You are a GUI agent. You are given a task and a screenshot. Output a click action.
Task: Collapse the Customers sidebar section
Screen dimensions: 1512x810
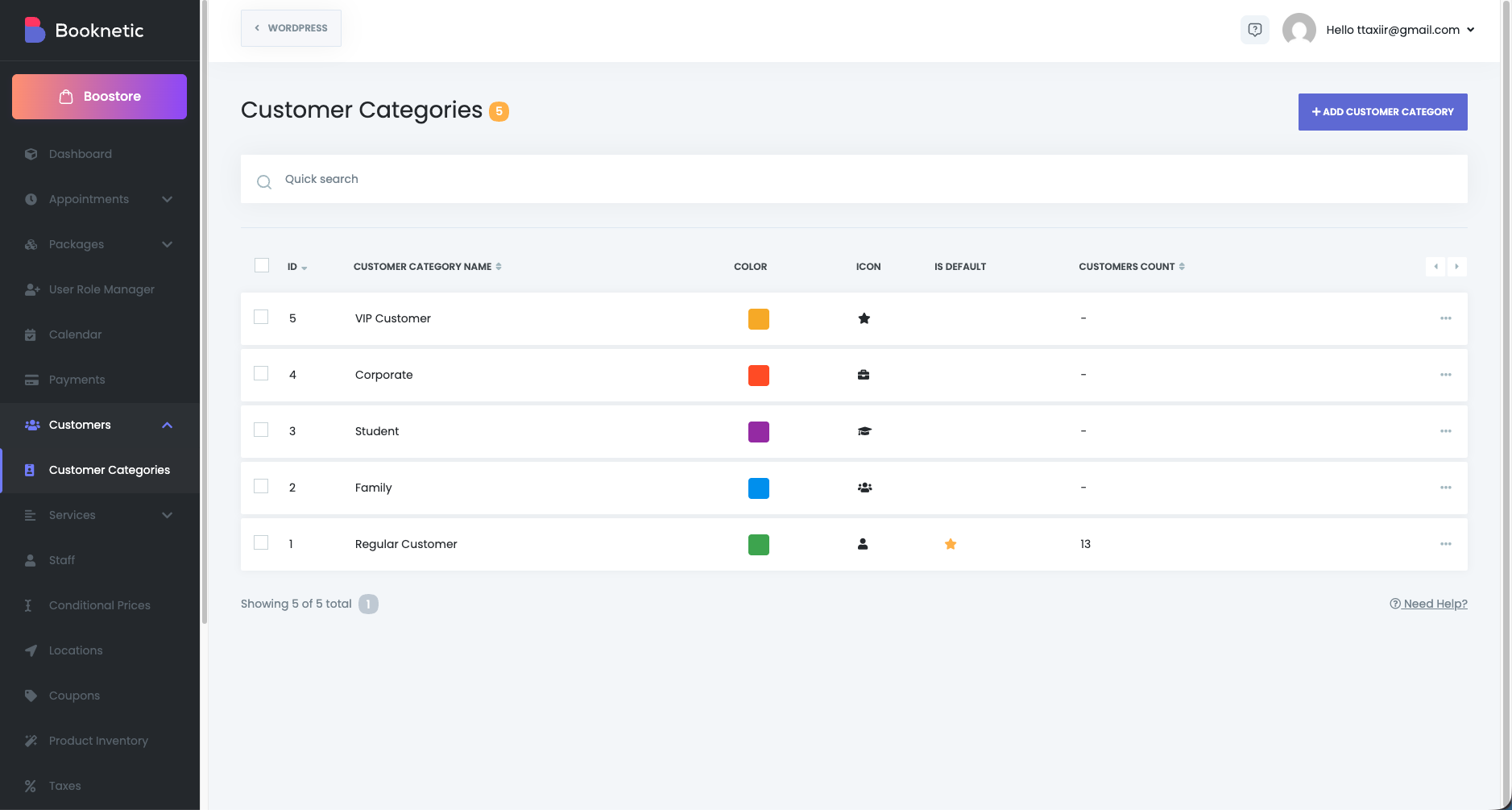point(167,425)
